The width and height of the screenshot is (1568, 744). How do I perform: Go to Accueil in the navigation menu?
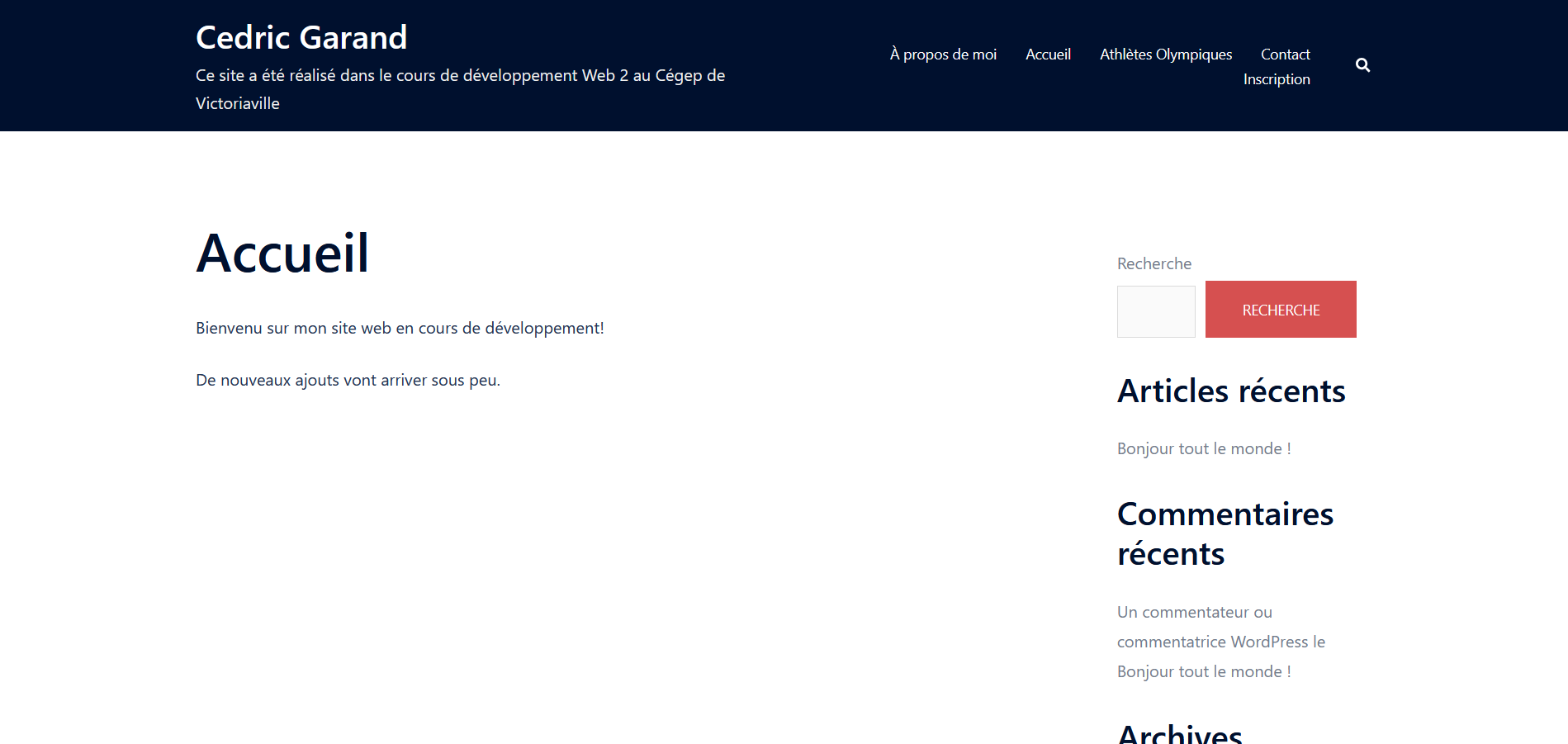pyautogui.click(x=1048, y=54)
